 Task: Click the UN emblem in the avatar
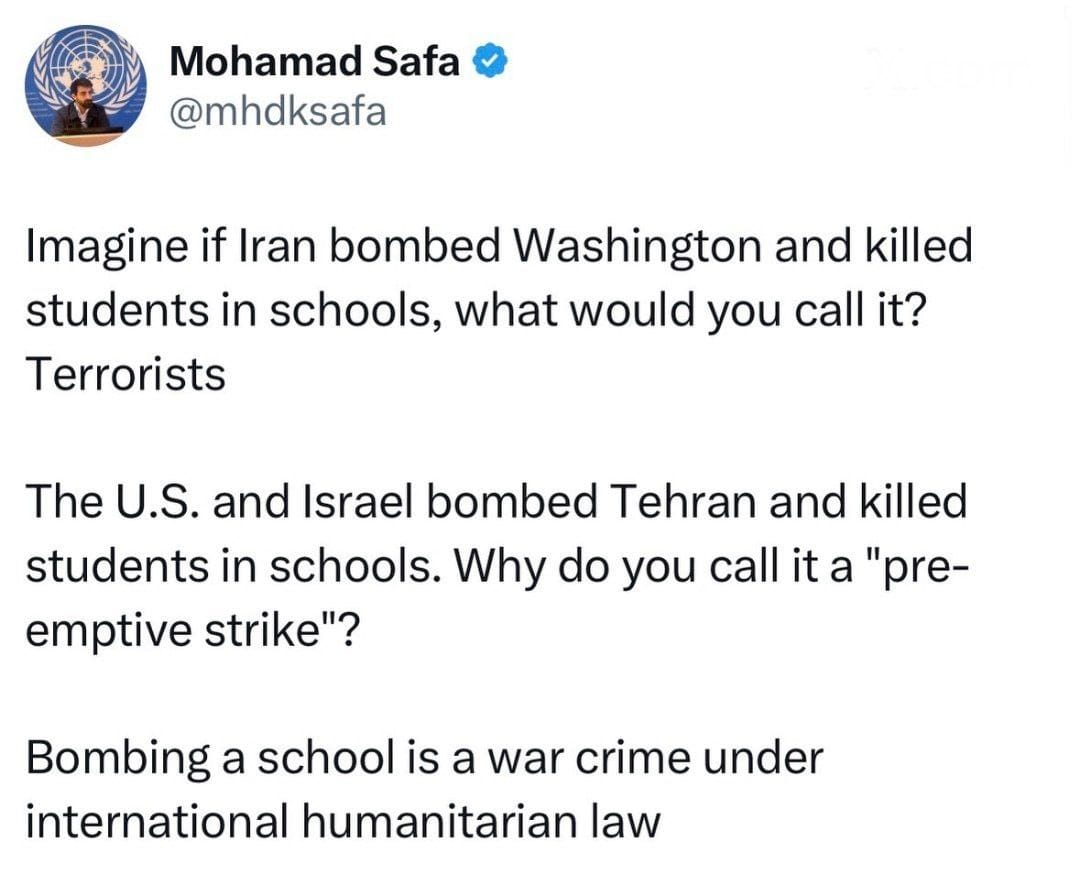(86, 60)
